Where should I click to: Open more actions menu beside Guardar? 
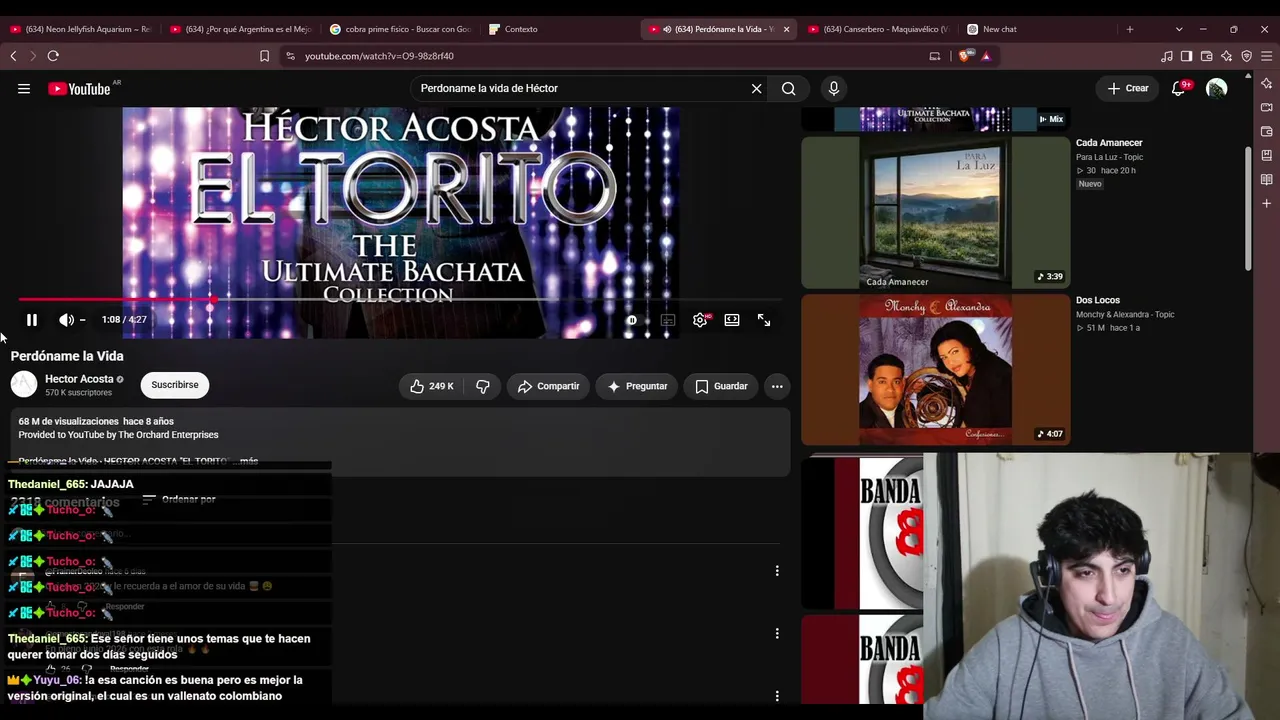(x=777, y=386)
